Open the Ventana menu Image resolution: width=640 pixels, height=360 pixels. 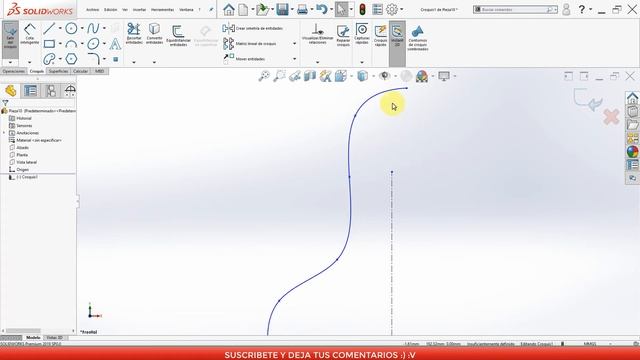pos(186,9)
